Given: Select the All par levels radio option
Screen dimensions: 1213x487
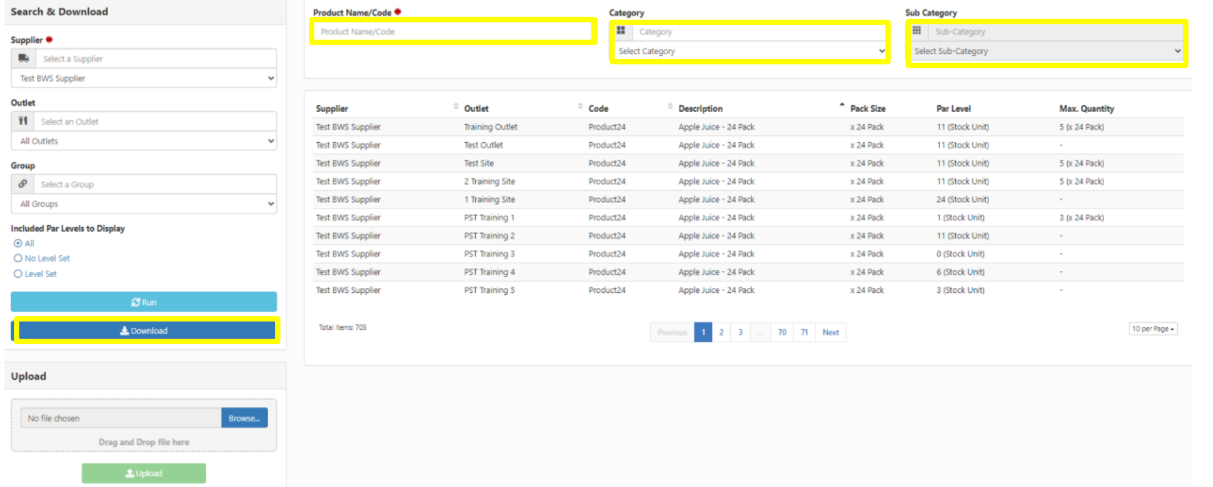Looking at the screenshot, I should coord(18,243).
